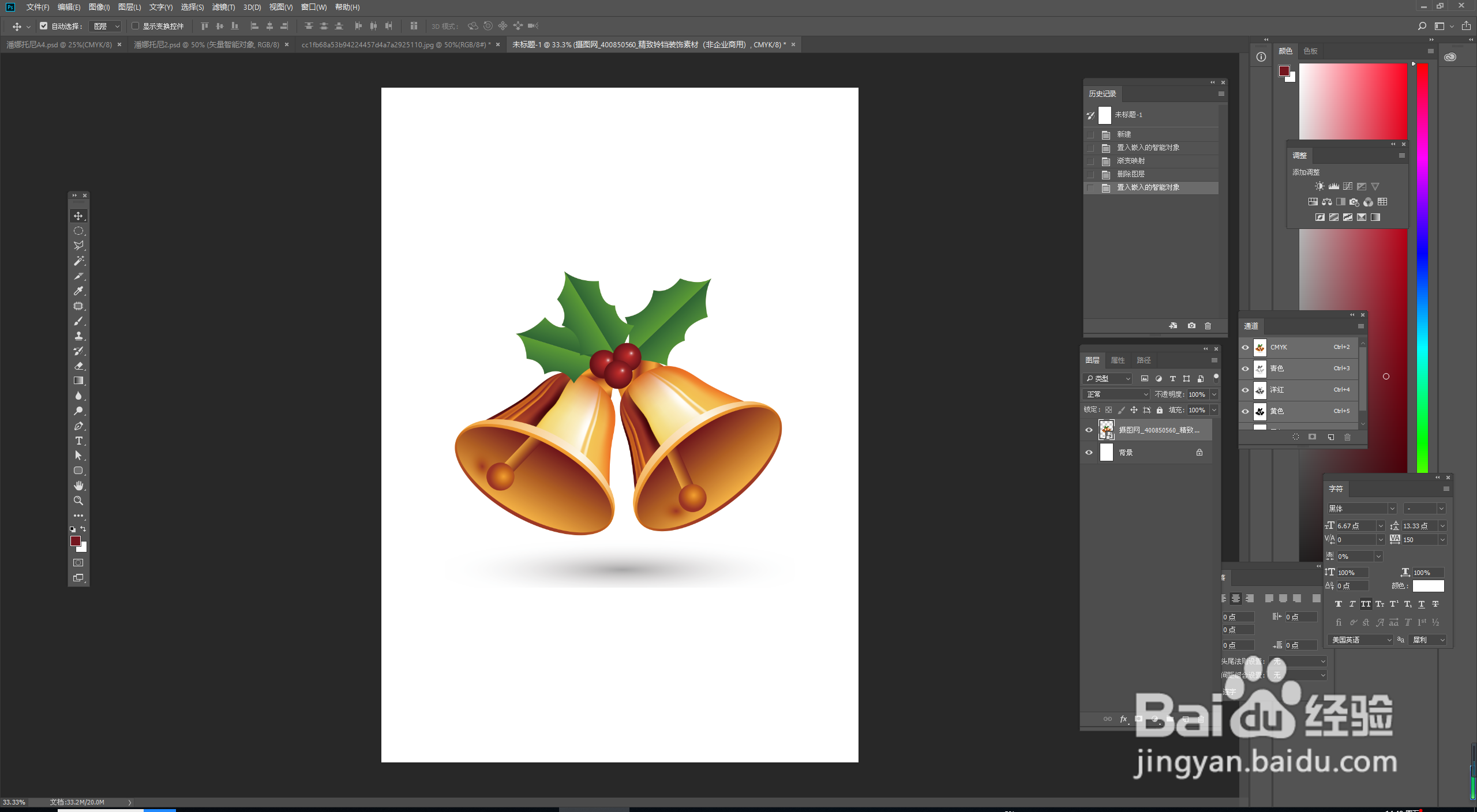
Task: Enable Show Transform Controls checkbox
Action: pyautogui.click(x=135, y=26)
